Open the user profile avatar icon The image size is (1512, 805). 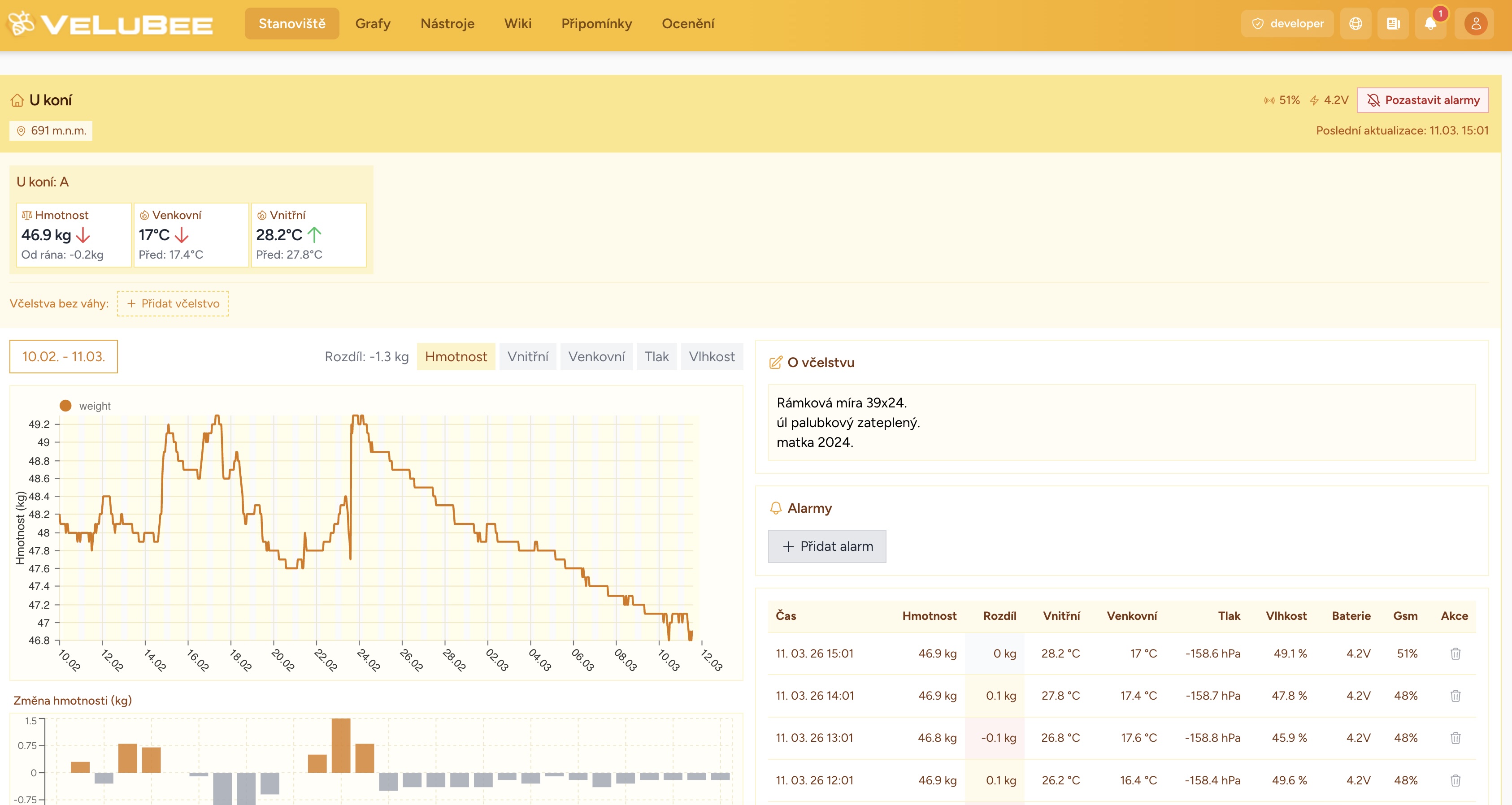tap(1475, 24)
